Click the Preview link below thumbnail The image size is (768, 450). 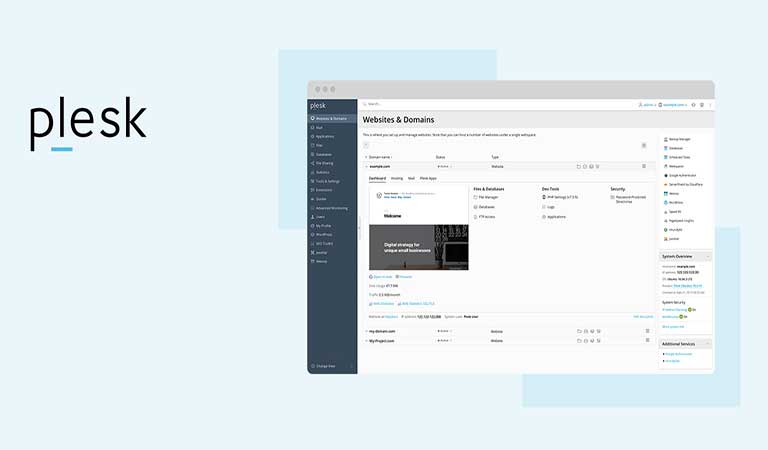(x=404, y=277)
